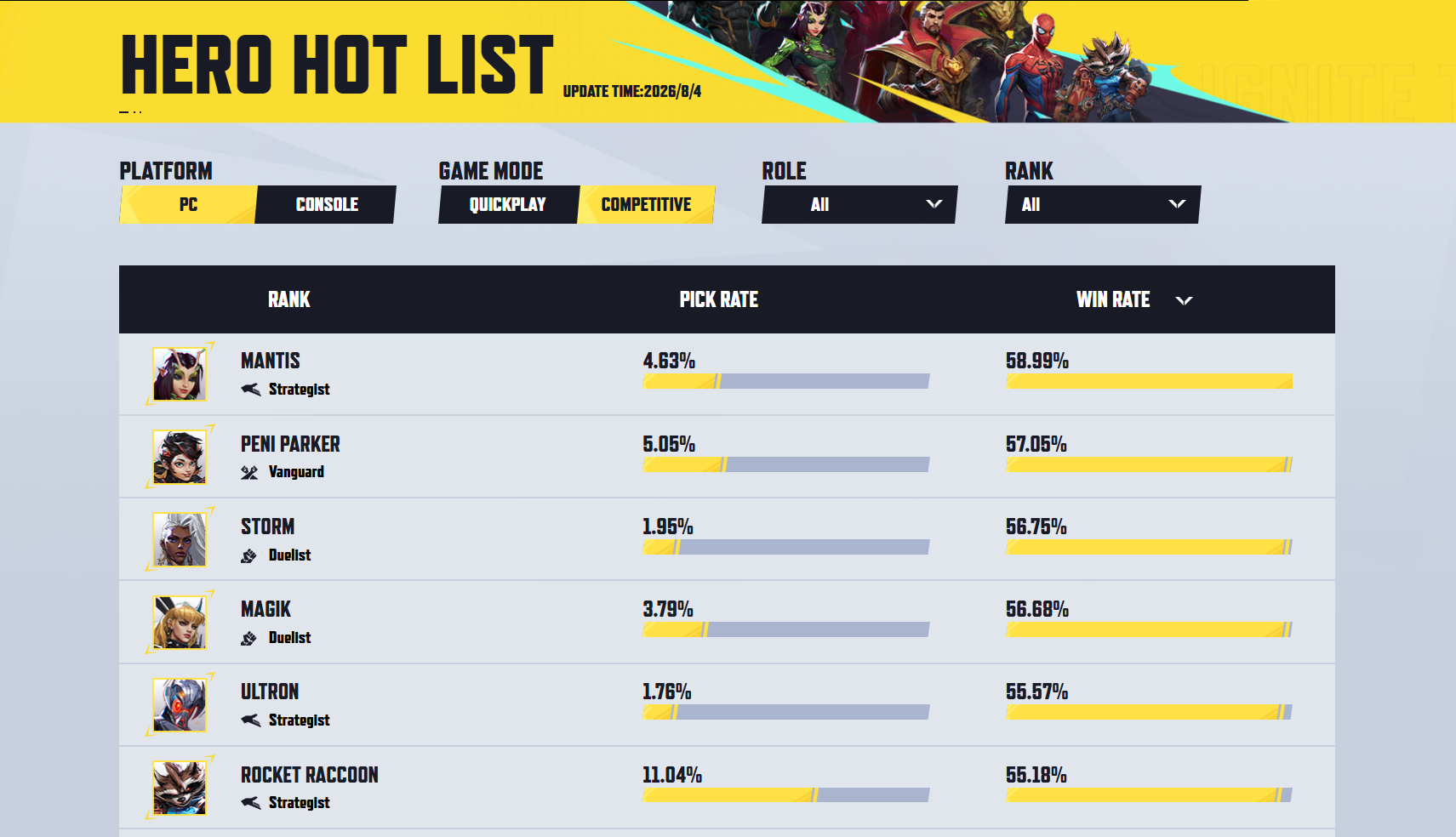Sort table by Pick Rate header
The image size is (1456, 837).
pos(719,299)
